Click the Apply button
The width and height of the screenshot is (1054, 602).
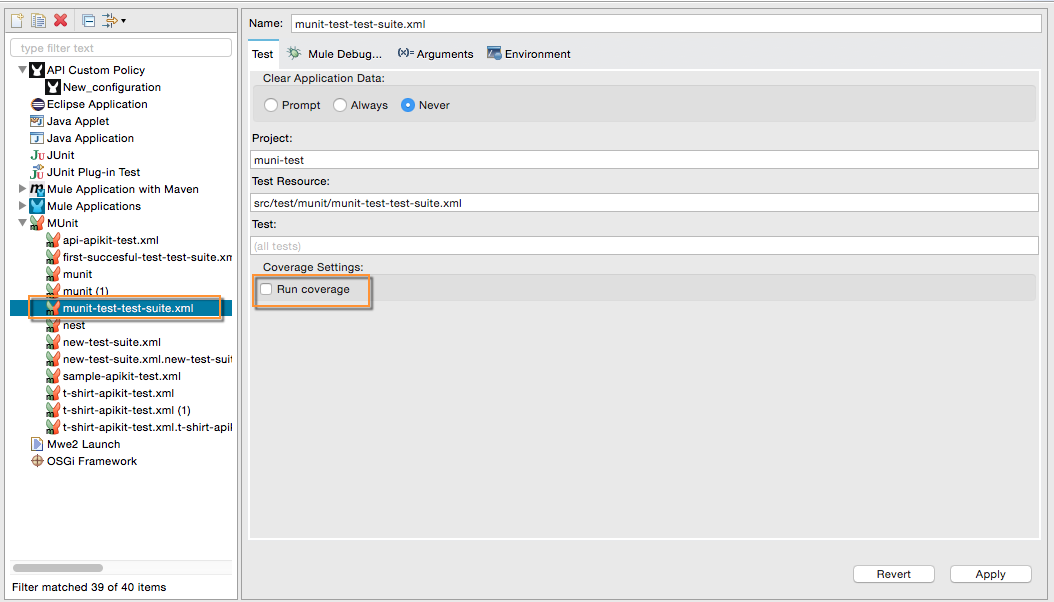(989, 574)
